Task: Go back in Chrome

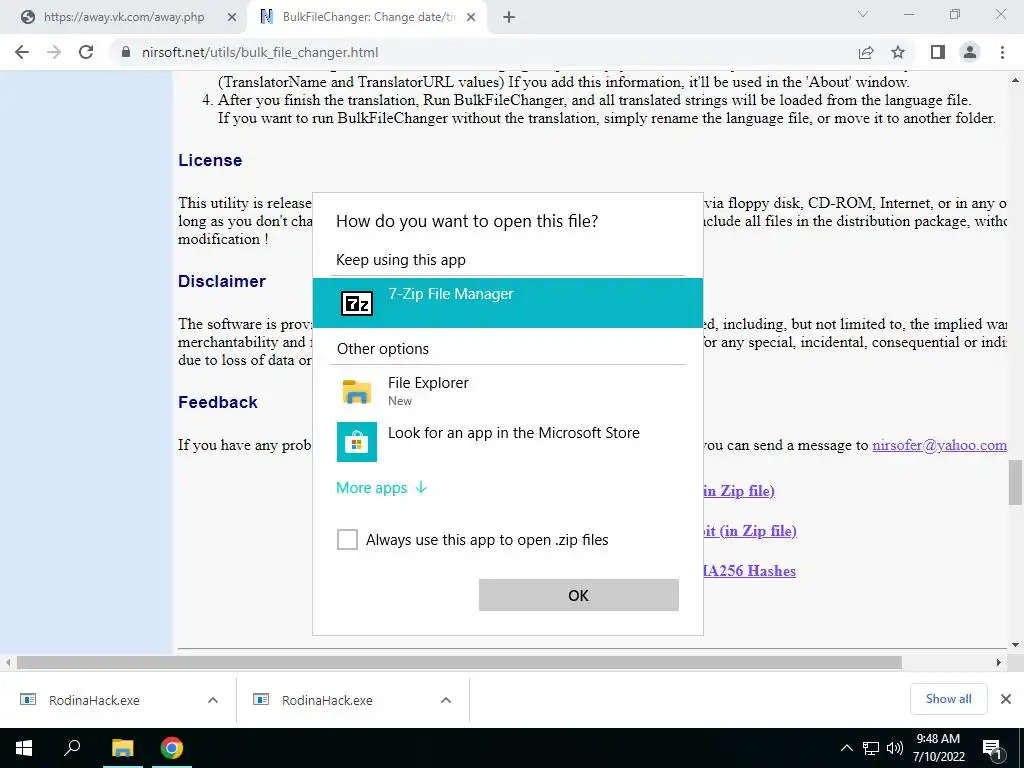Action: coord(22,52)
